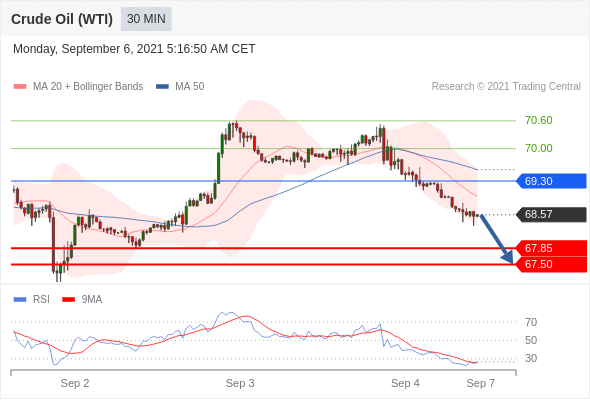The width and height of the screenshot is (590, 400).
Task: Select the black 68.57 current price tag
Action: point(551,214)
